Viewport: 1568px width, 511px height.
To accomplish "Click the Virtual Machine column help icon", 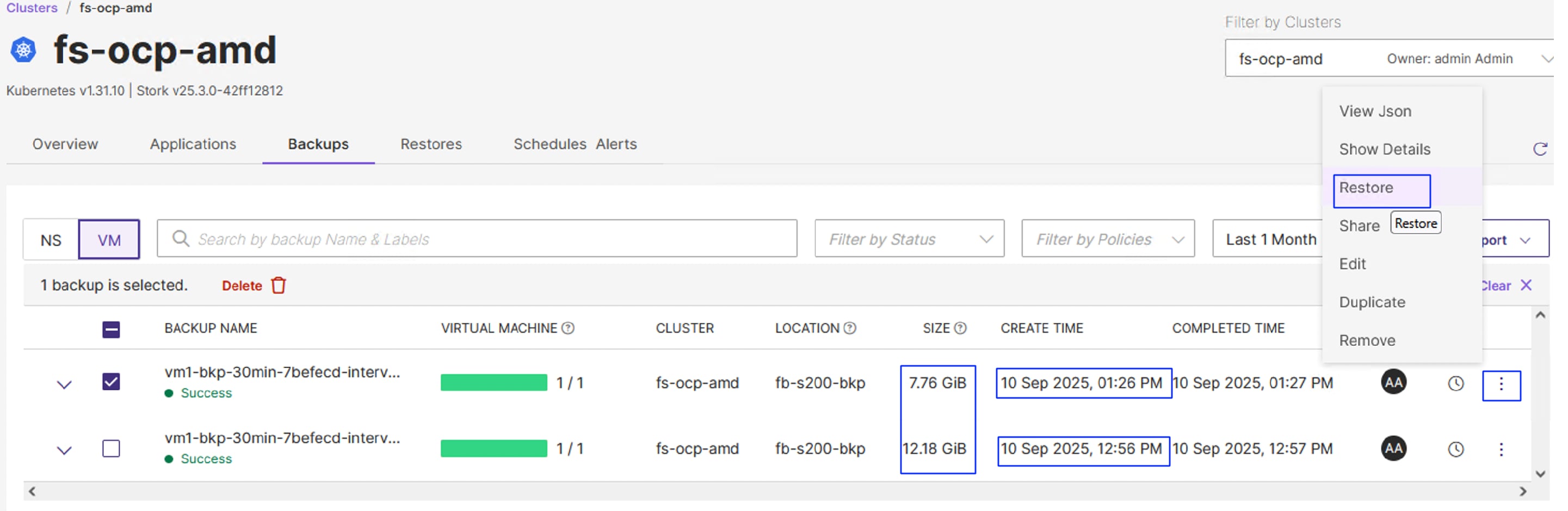I will coord(568,328).
